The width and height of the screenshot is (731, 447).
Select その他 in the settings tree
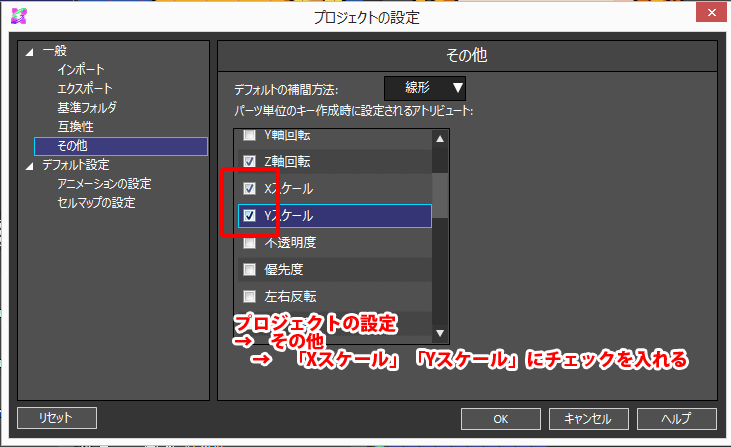pyautogui.click(x=121, y=146)
